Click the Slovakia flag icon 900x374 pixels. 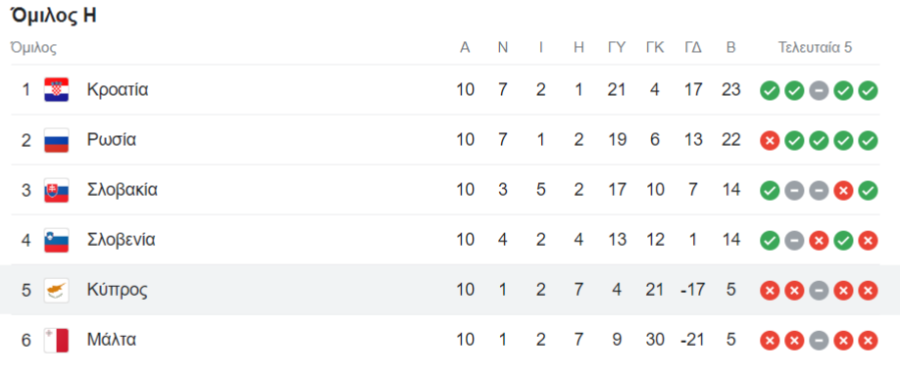56,190
